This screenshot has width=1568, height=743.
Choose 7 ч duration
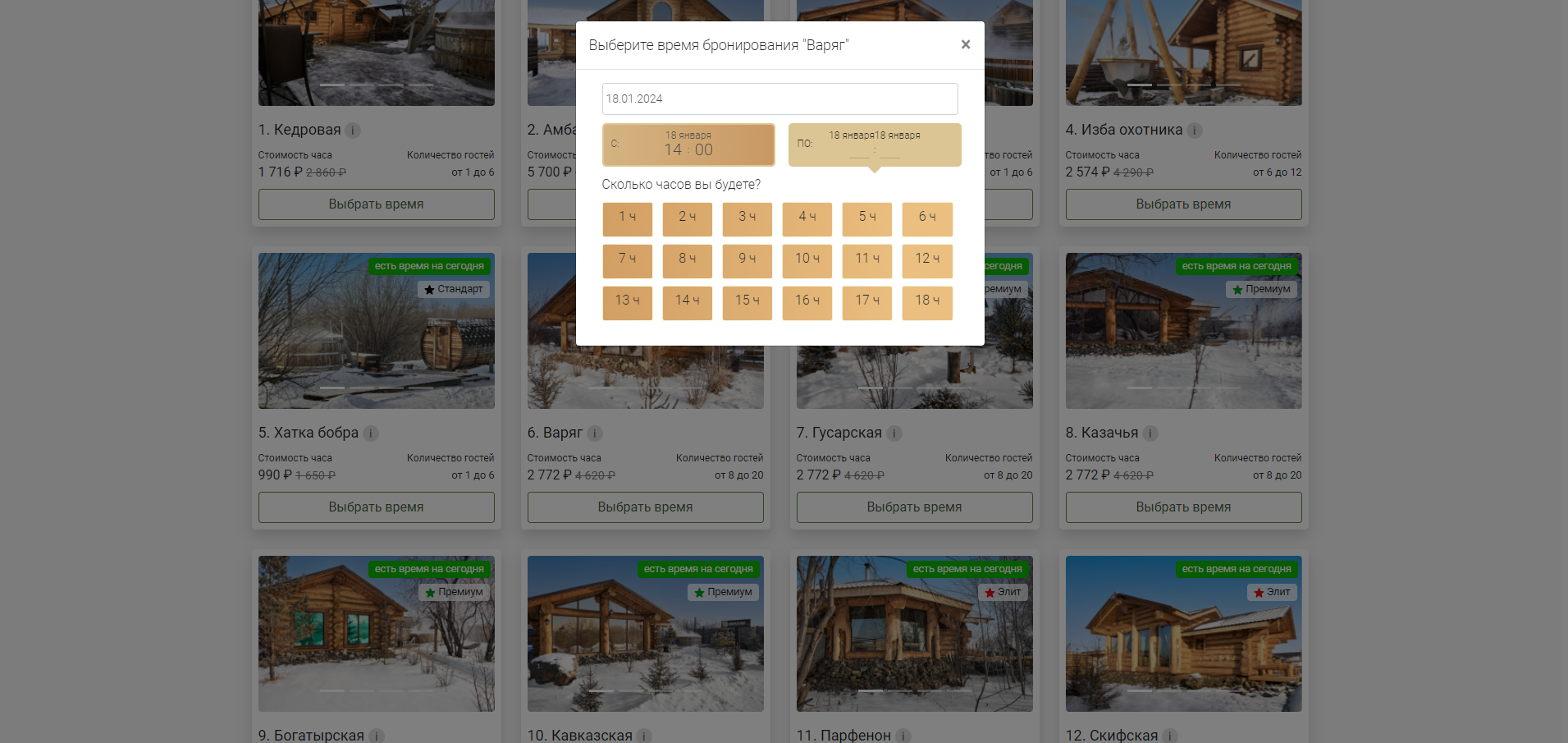pyautogui.click(x=628, y=260)
